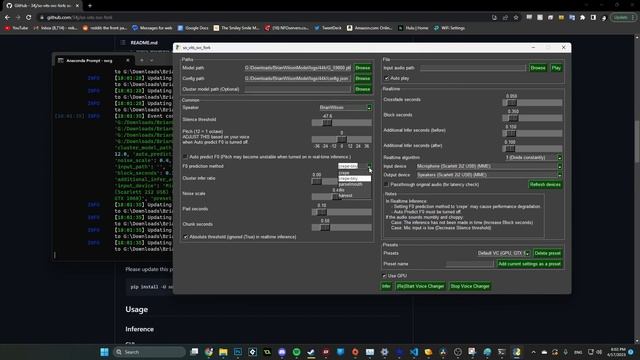Click the Browse button for Config path
The width and height of the screenshot is (640, 360).
click(x=362, y=78)
